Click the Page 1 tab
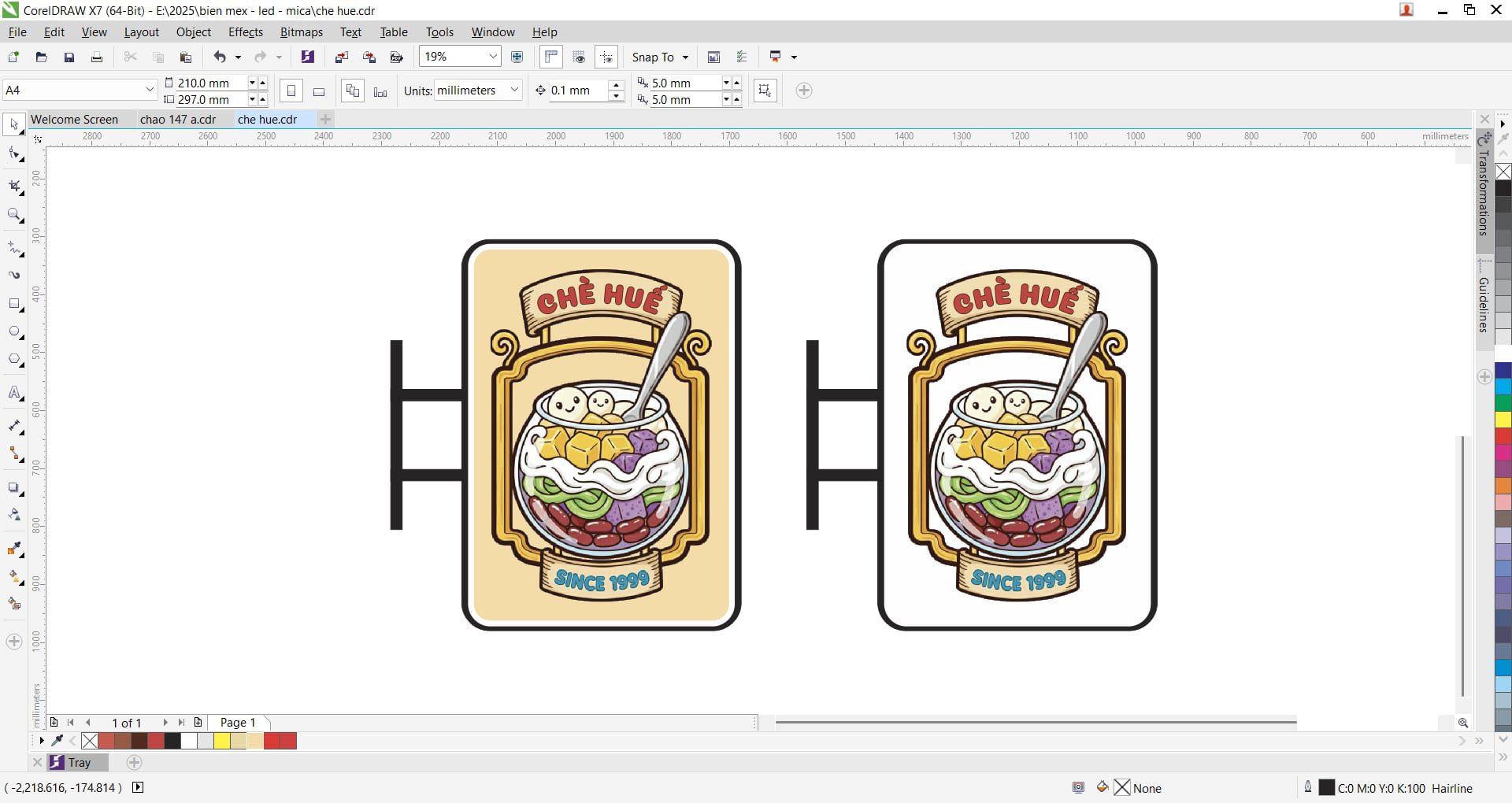 click(238, 722)
